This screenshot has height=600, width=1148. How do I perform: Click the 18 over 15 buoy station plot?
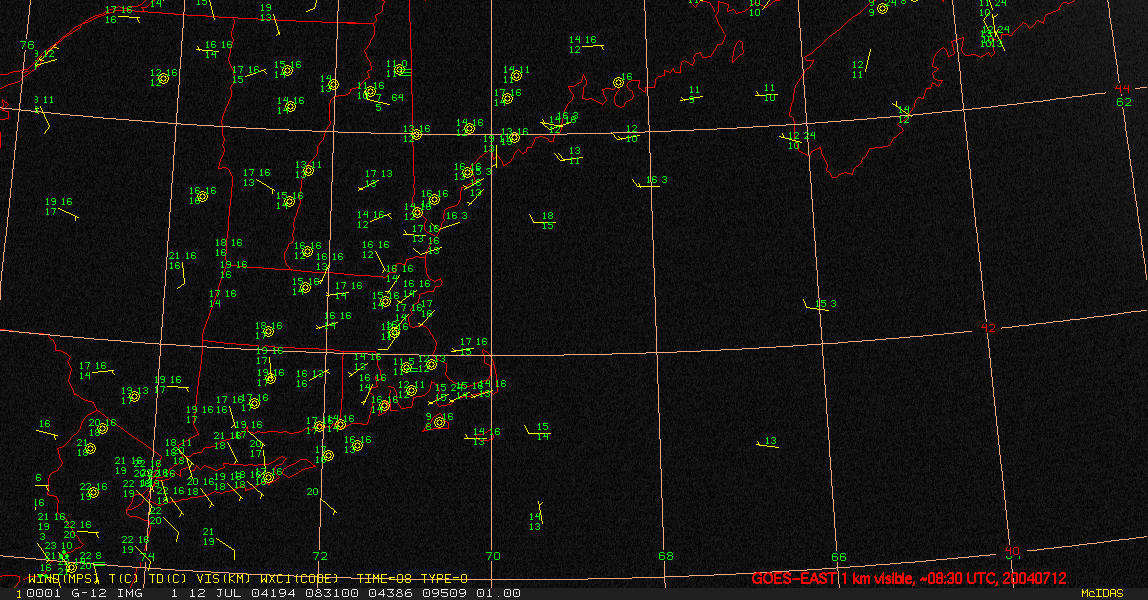pyautogui.click(x=543, y=220)
